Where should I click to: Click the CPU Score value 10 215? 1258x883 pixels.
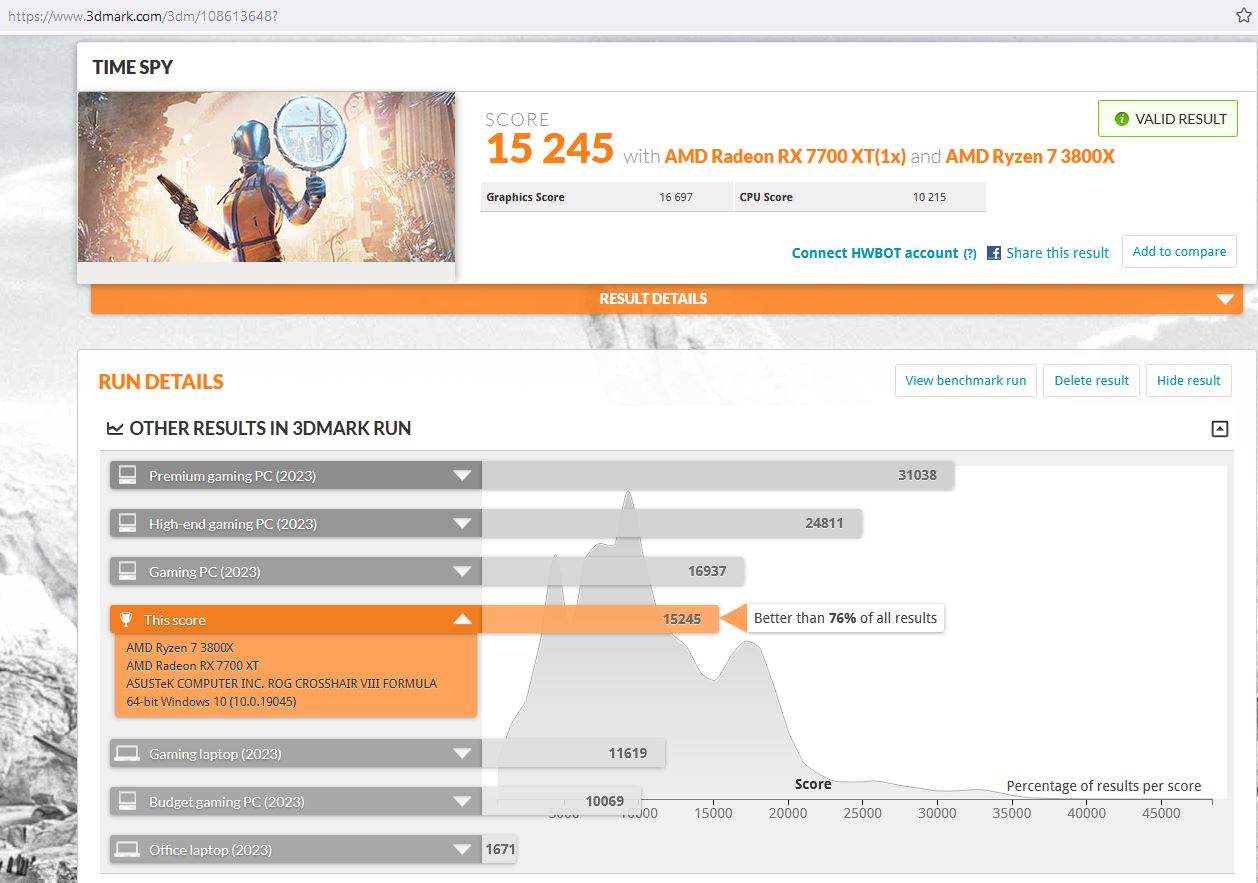(930, 197)
